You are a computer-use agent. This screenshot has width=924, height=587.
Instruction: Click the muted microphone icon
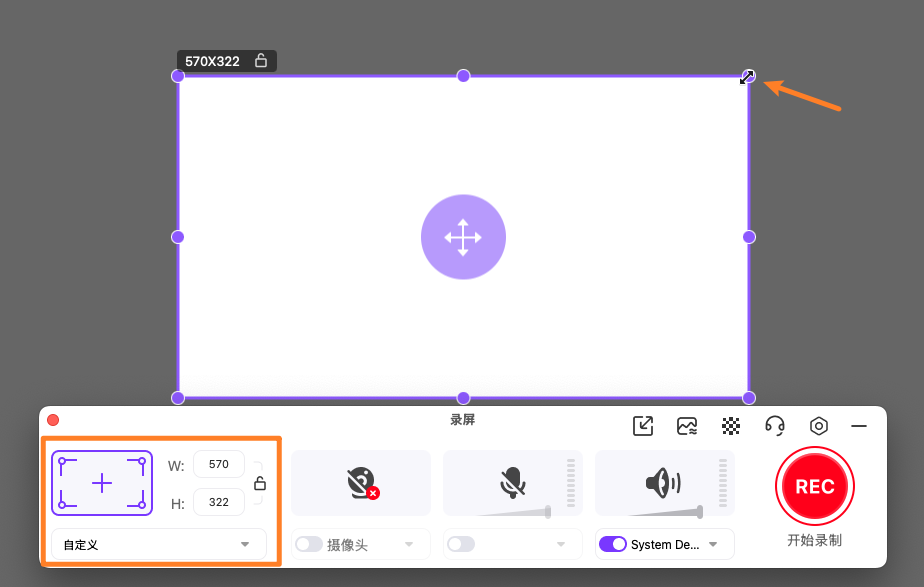[x=513, y=483]
